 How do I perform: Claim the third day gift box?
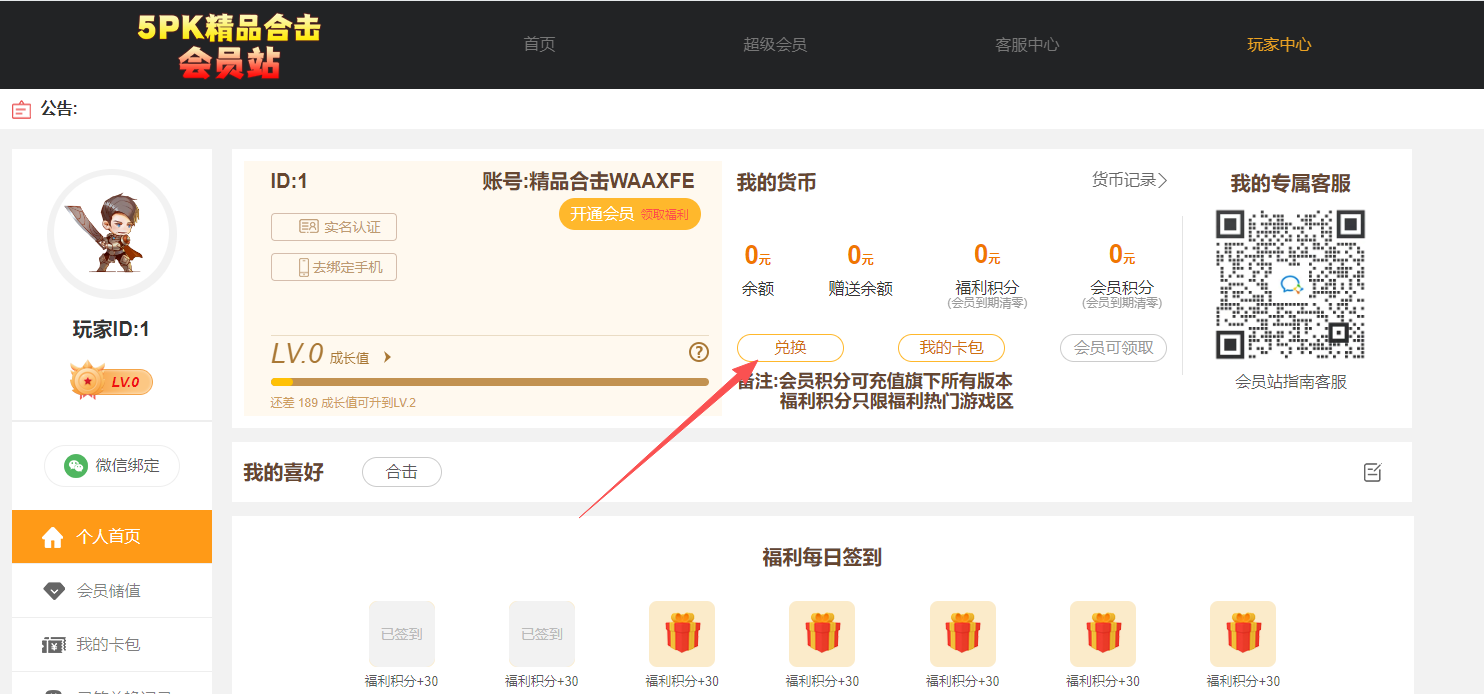[681, 634]
